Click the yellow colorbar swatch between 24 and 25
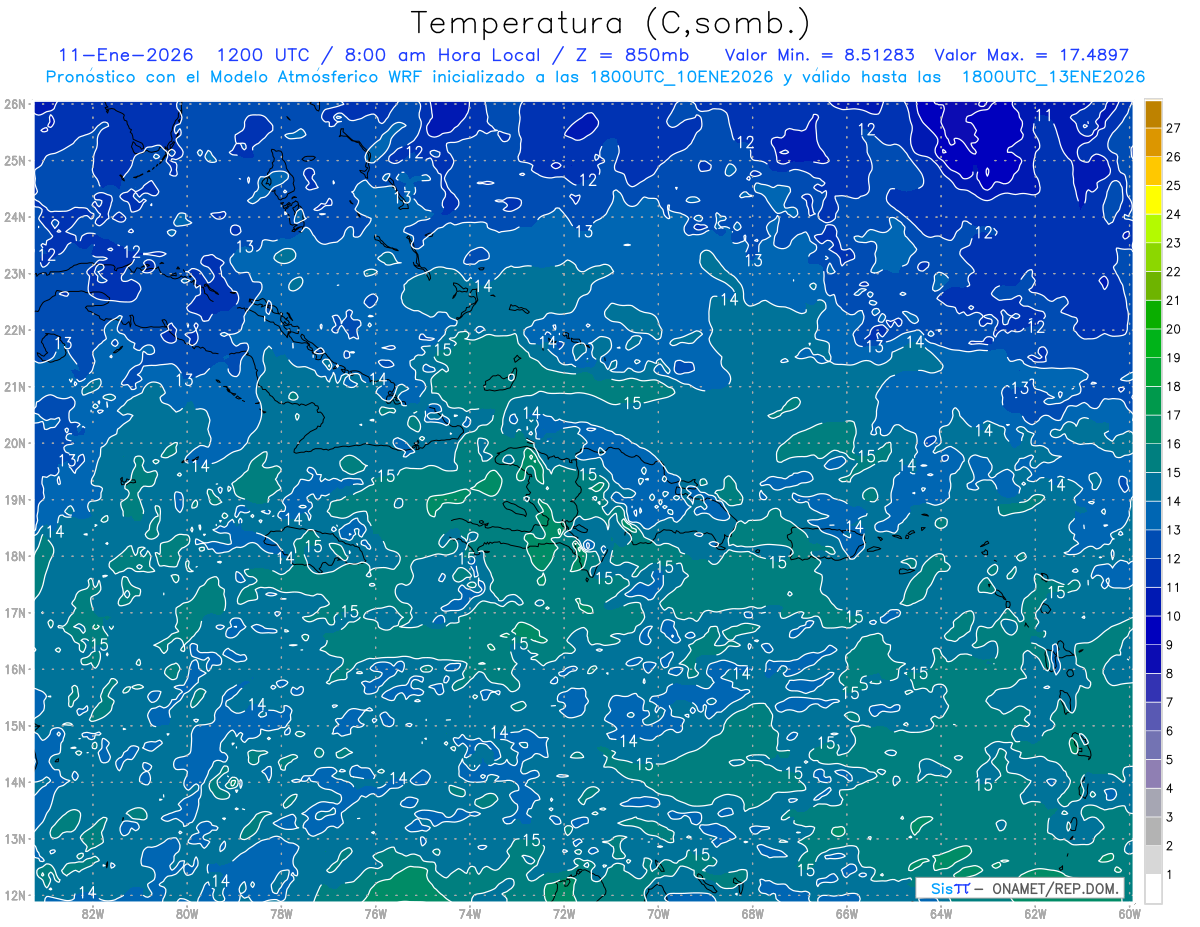The width and height of the screenshot is (1200, 927). tap(1153, 199)
